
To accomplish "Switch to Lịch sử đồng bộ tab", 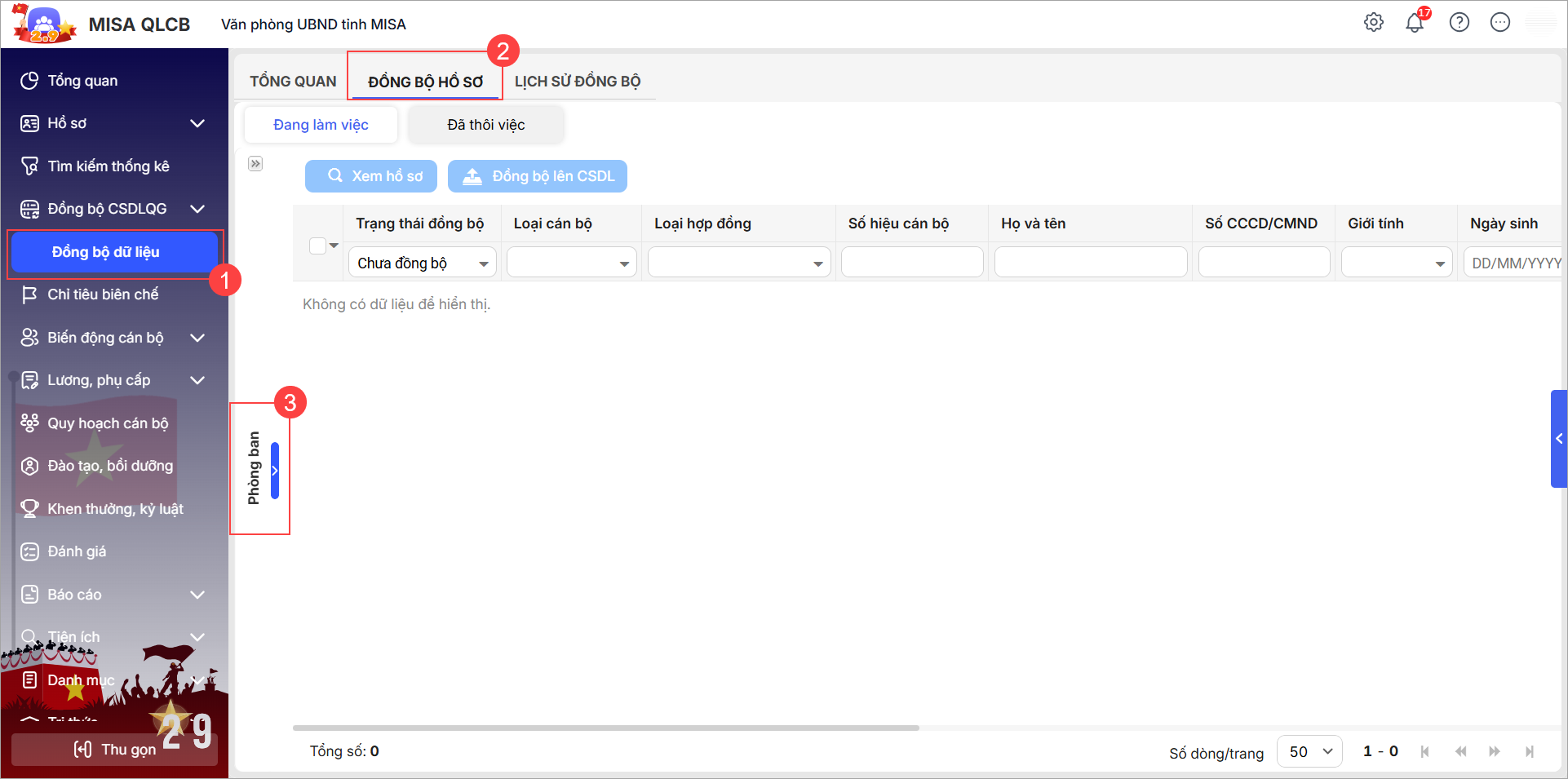I will 577,82.
